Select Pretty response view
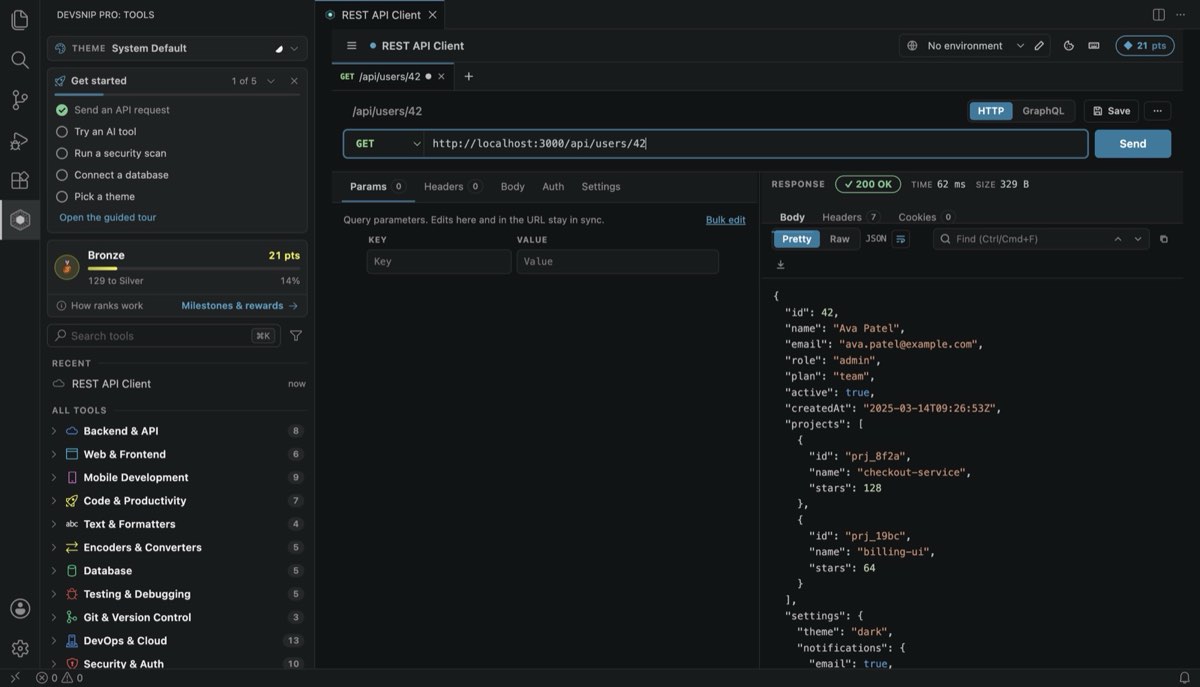1200x687 pixels. click(x=797, y=239)
